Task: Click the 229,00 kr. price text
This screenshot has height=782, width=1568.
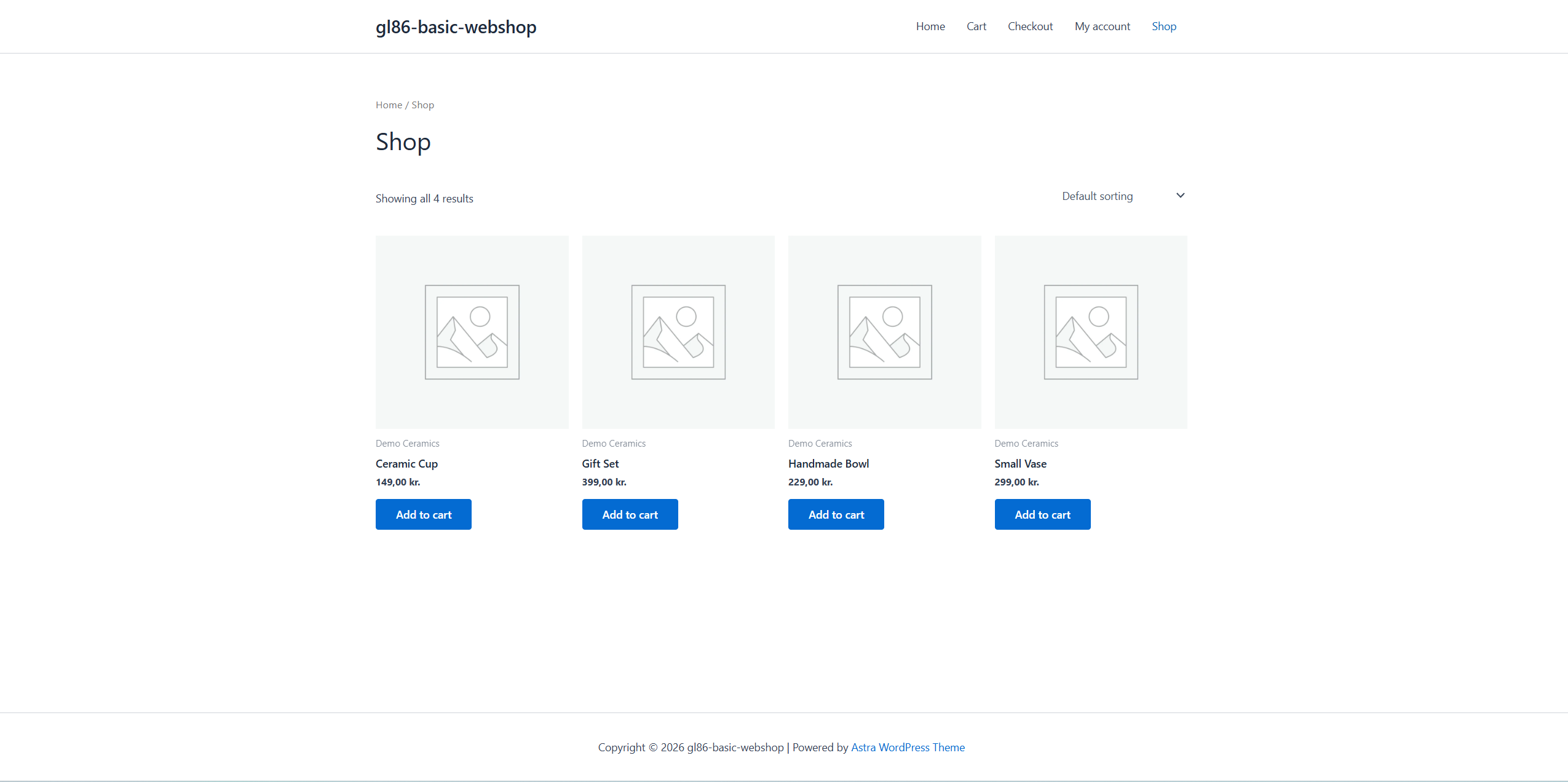Action: click(810, 482)
